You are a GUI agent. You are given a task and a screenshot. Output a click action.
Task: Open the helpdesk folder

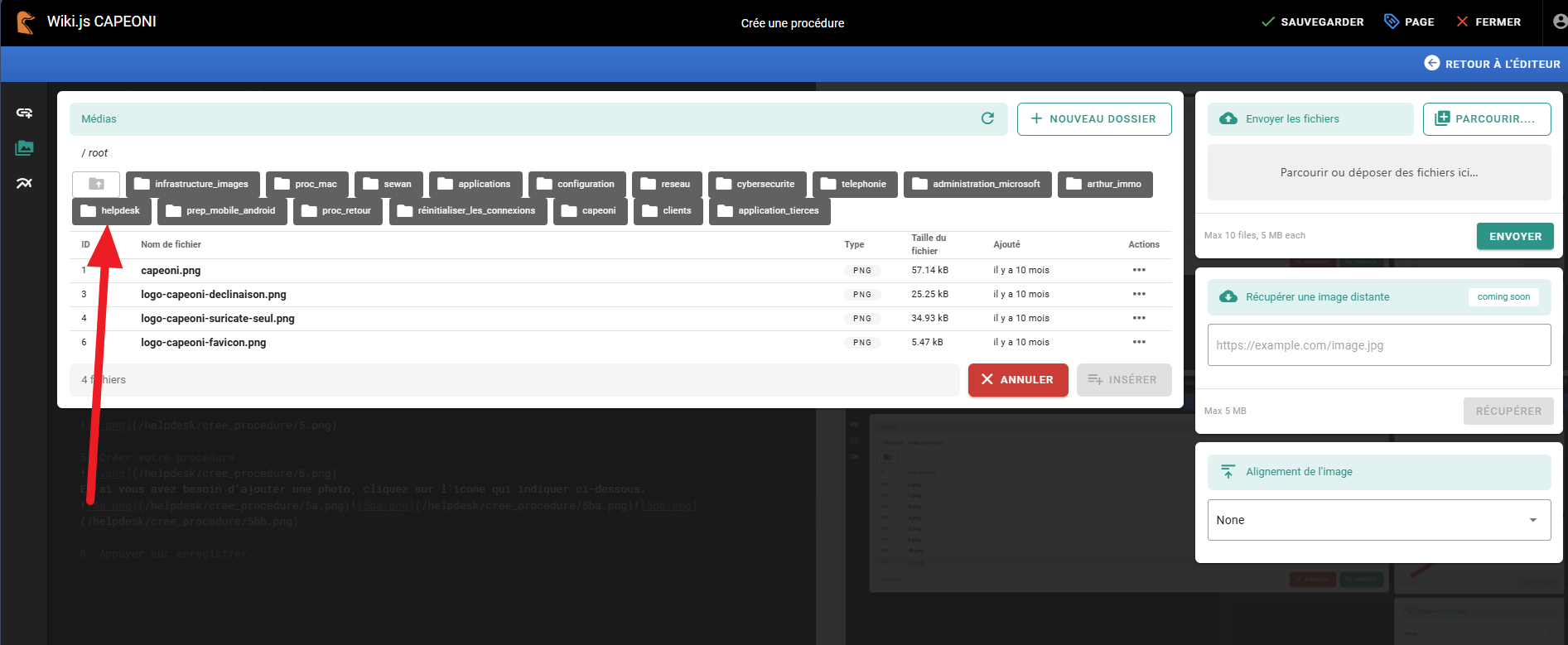pos(112,210)
